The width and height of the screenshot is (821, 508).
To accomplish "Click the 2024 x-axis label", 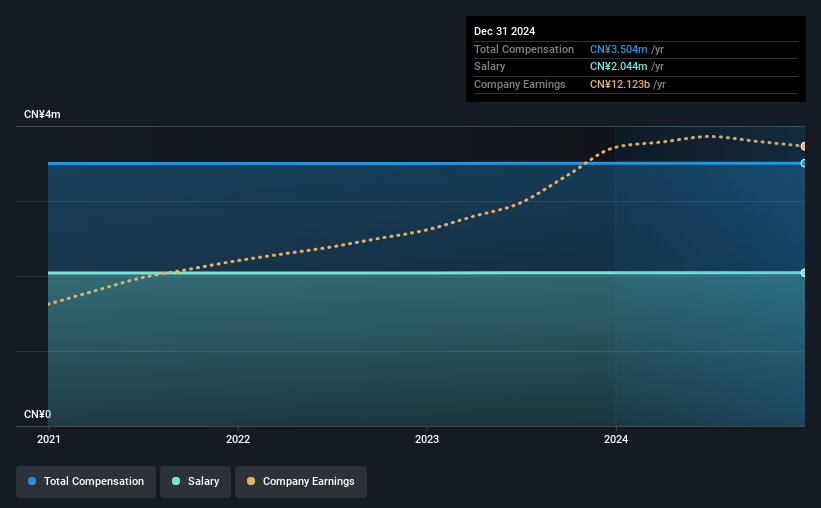I will click(x=616, y=439).
